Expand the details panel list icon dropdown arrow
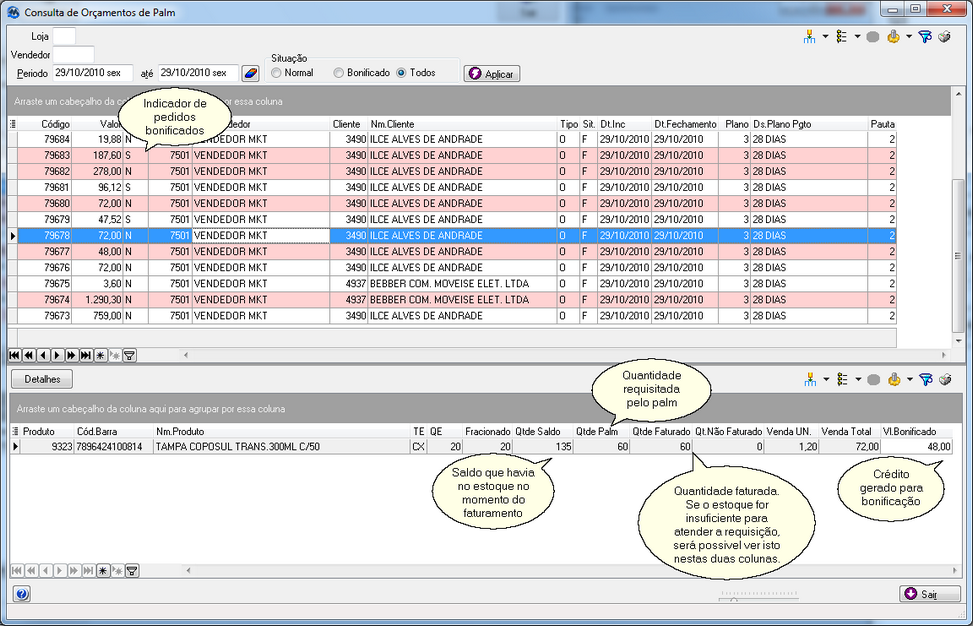973x626 pixels. (x=858, y=379)
